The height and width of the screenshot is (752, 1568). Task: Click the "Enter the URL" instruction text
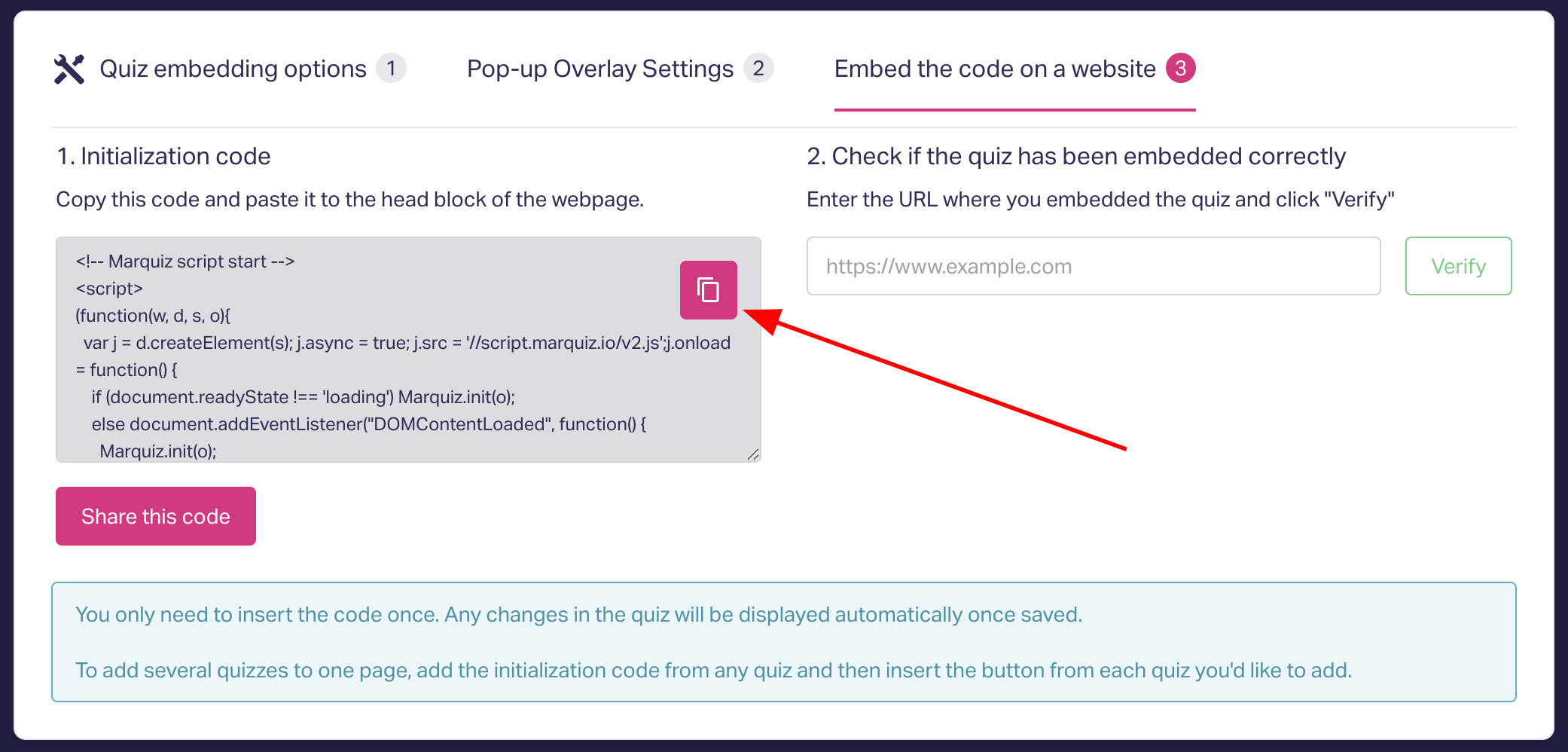[1100, 200]
